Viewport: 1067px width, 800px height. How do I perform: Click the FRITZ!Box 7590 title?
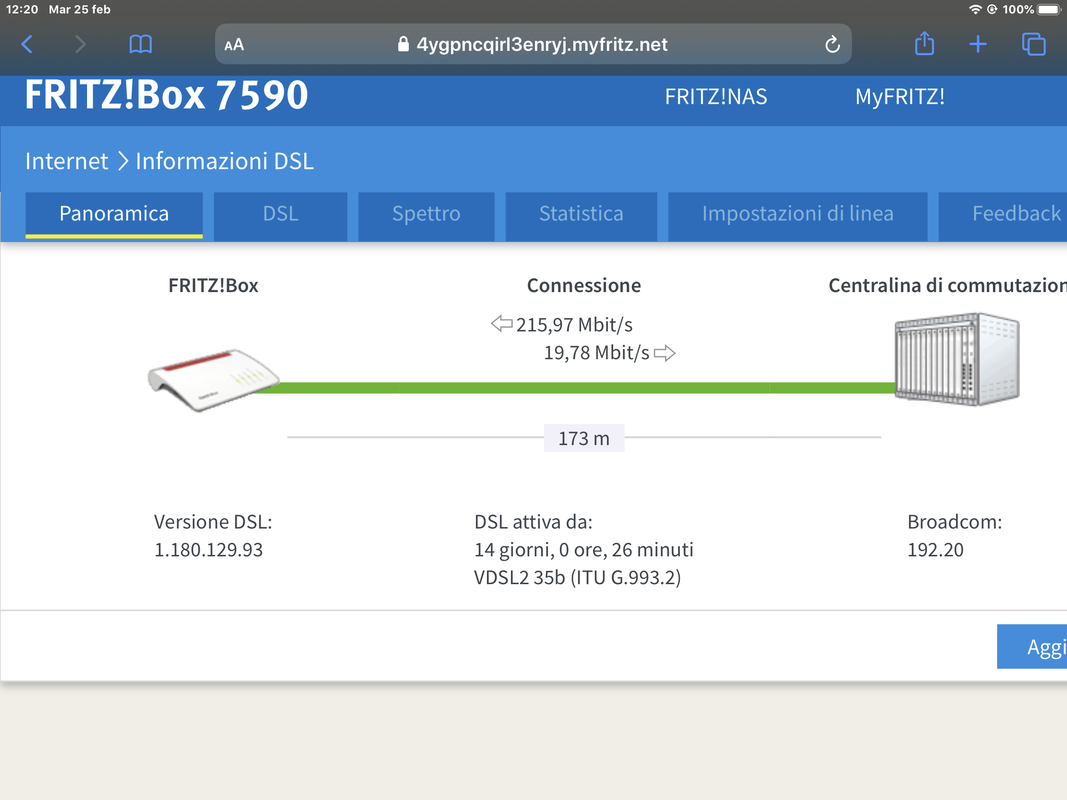(x=167, y=95)
